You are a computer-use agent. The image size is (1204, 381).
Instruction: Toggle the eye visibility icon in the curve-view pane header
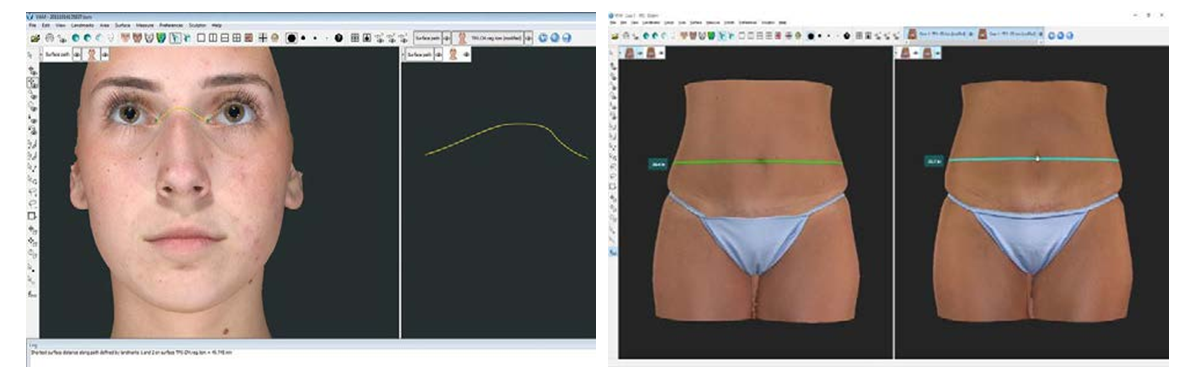[x=467, y=54]
